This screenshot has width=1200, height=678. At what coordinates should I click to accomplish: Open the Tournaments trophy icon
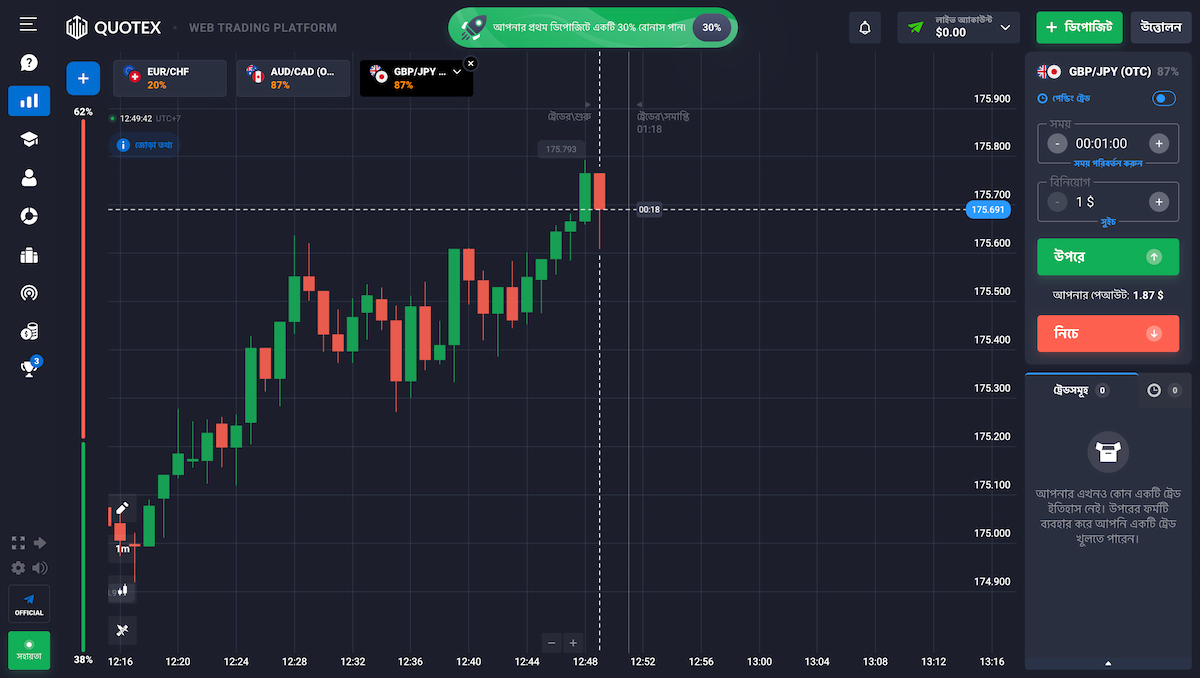28,367
